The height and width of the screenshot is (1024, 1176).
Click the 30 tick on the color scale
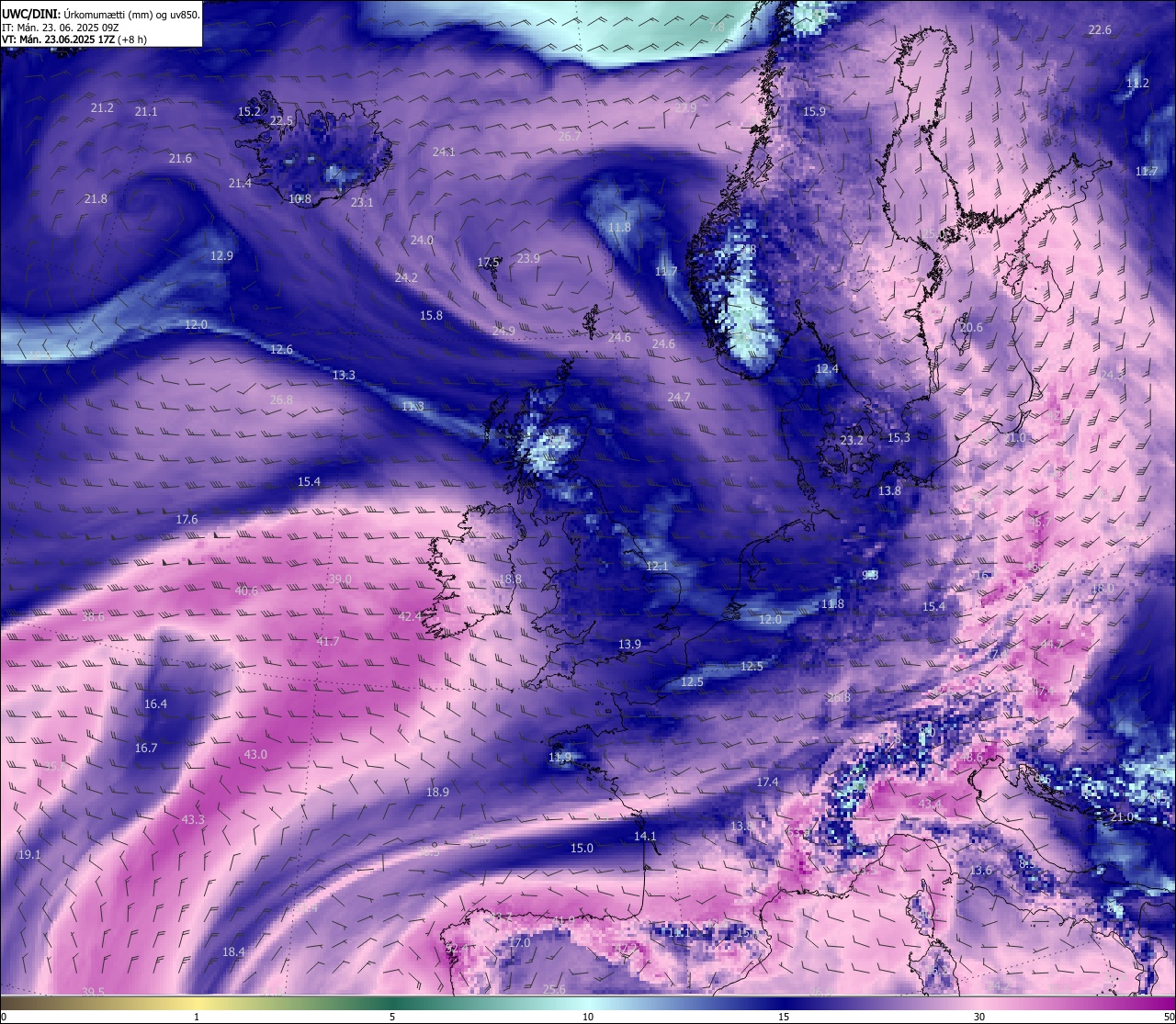[x=980, y=1017]
